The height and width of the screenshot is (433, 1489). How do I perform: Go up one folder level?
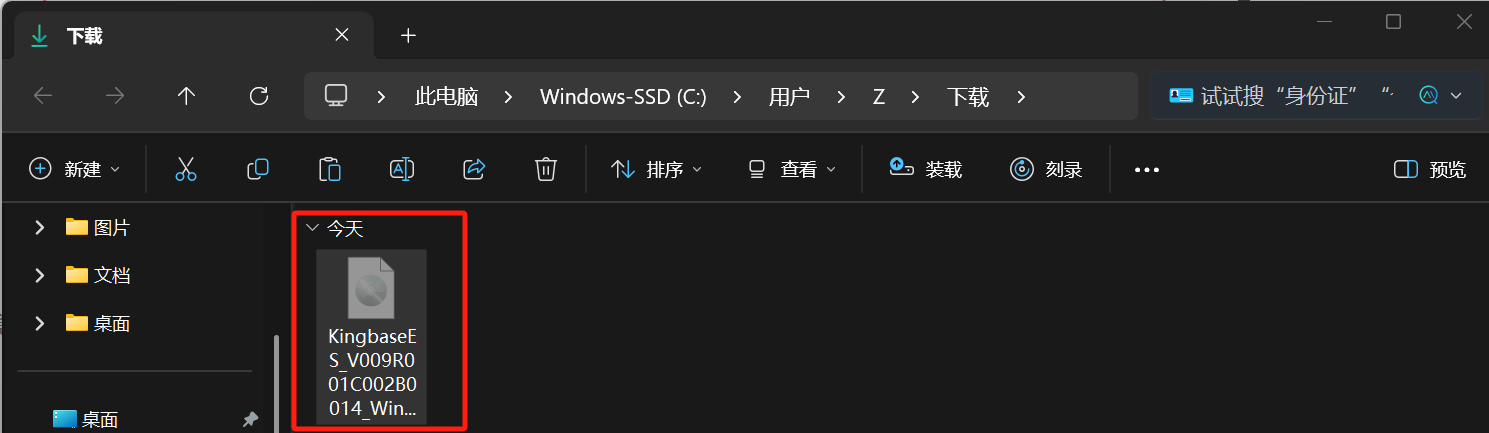coord(186,96)
